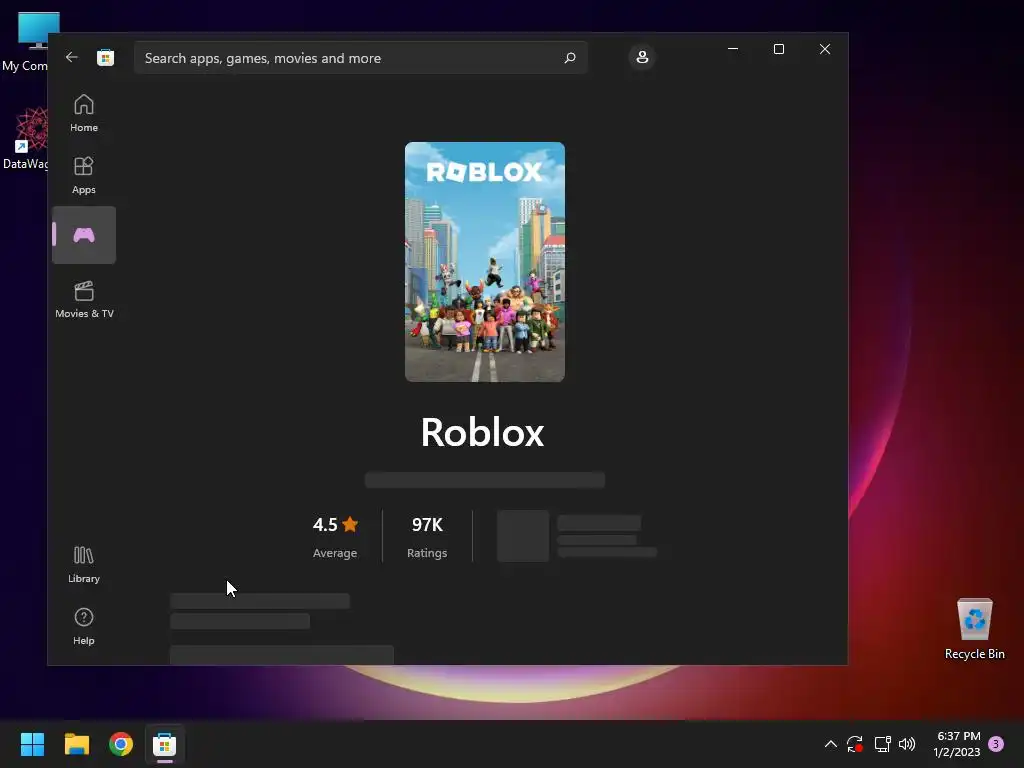Launch Google Chrome from taskbar

pos(121,744)
